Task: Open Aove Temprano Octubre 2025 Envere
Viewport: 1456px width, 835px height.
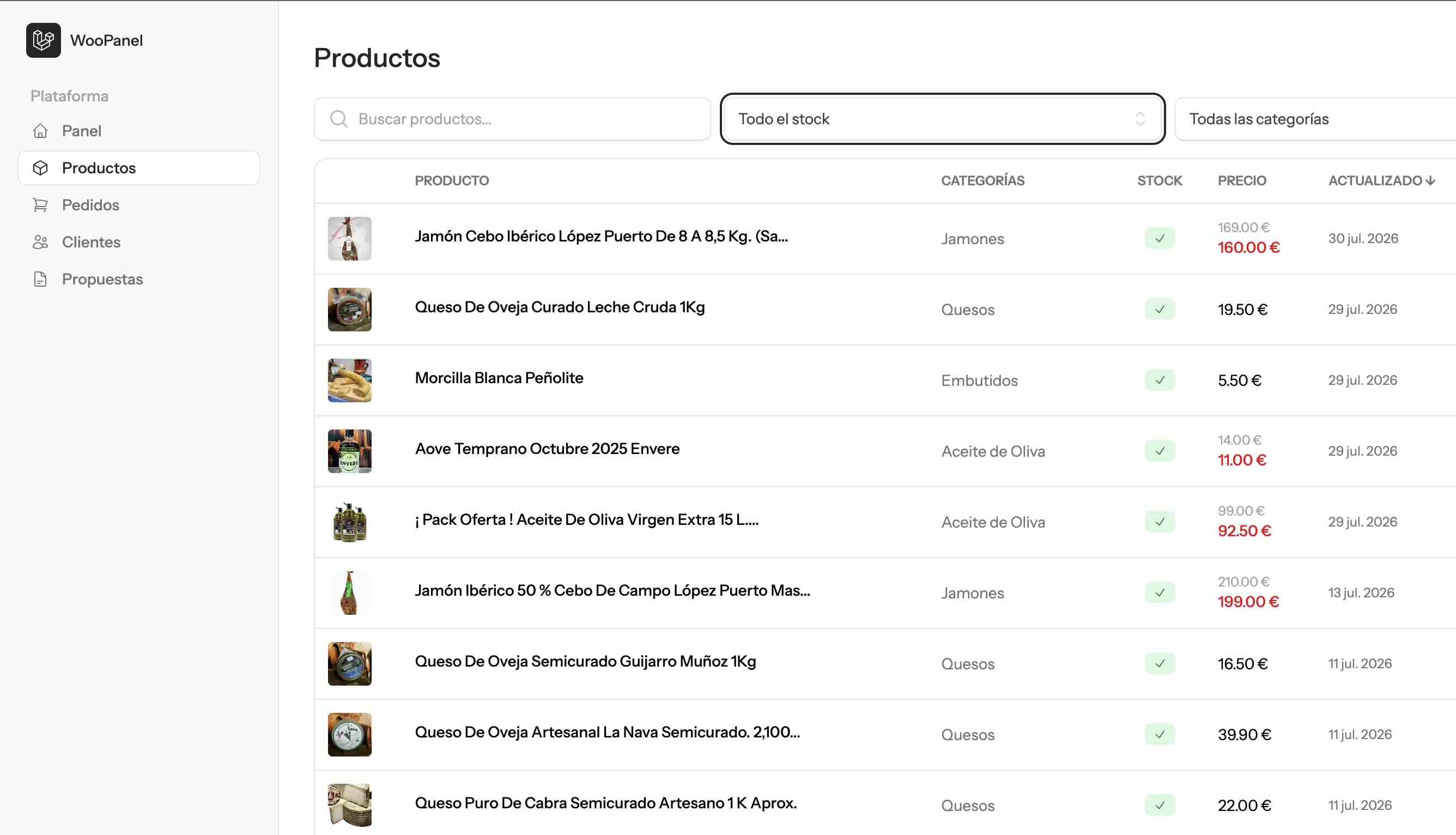Action: [x=548, y=449]
